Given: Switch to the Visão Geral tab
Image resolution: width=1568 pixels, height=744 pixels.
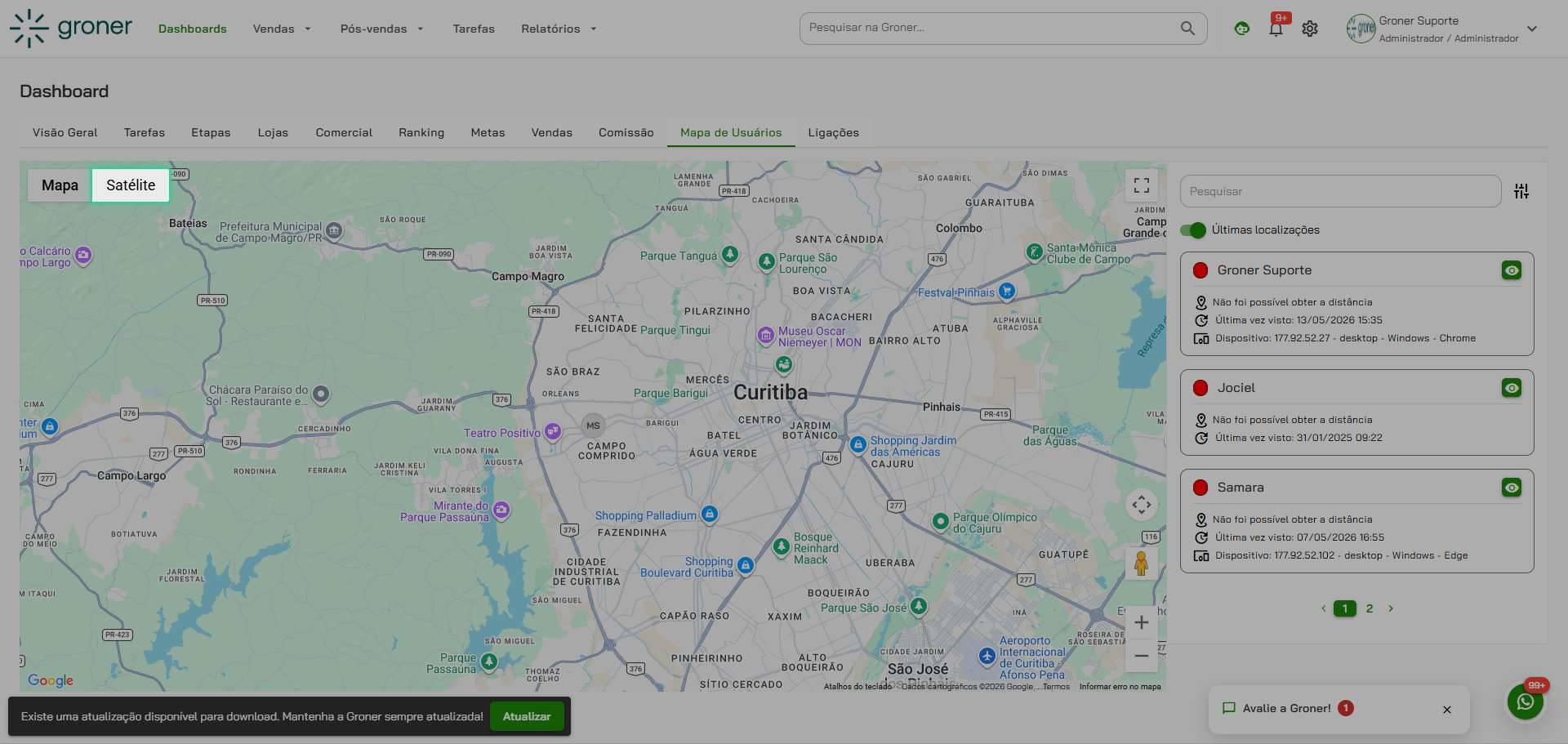Looking at the screenshot, I should (x=65, y=132).
